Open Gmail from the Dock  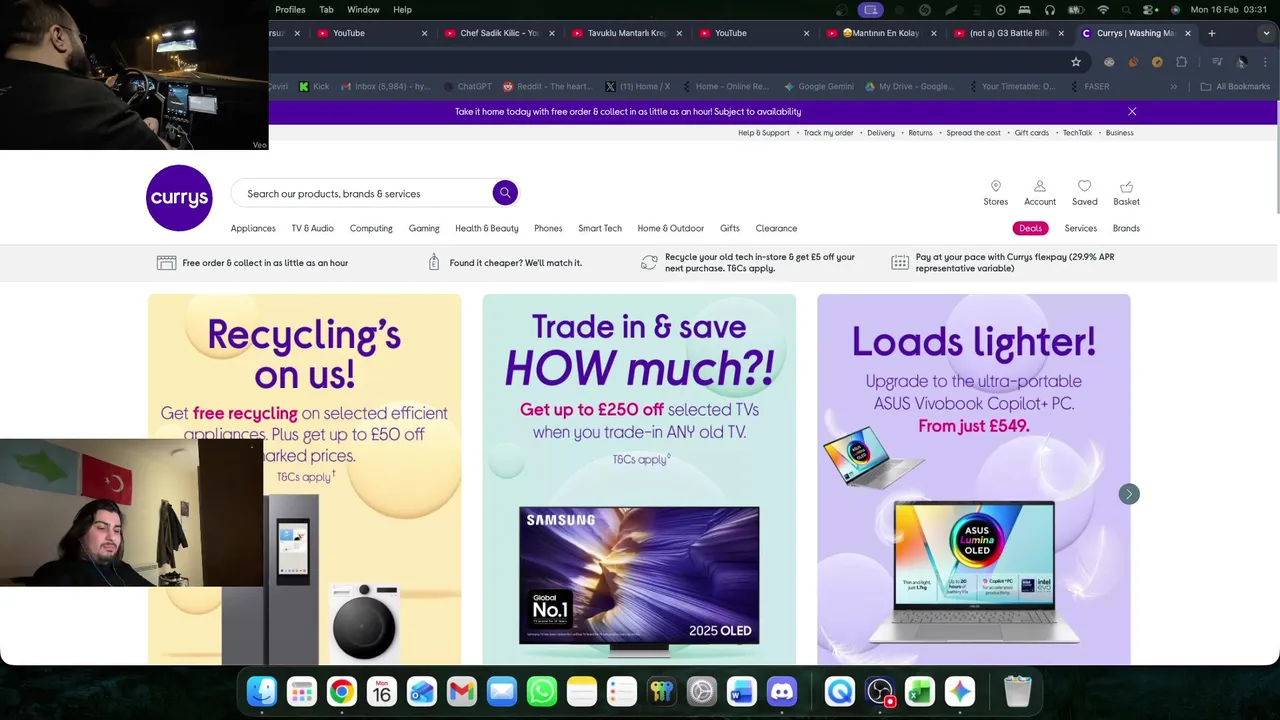click(x=462, y=691)
